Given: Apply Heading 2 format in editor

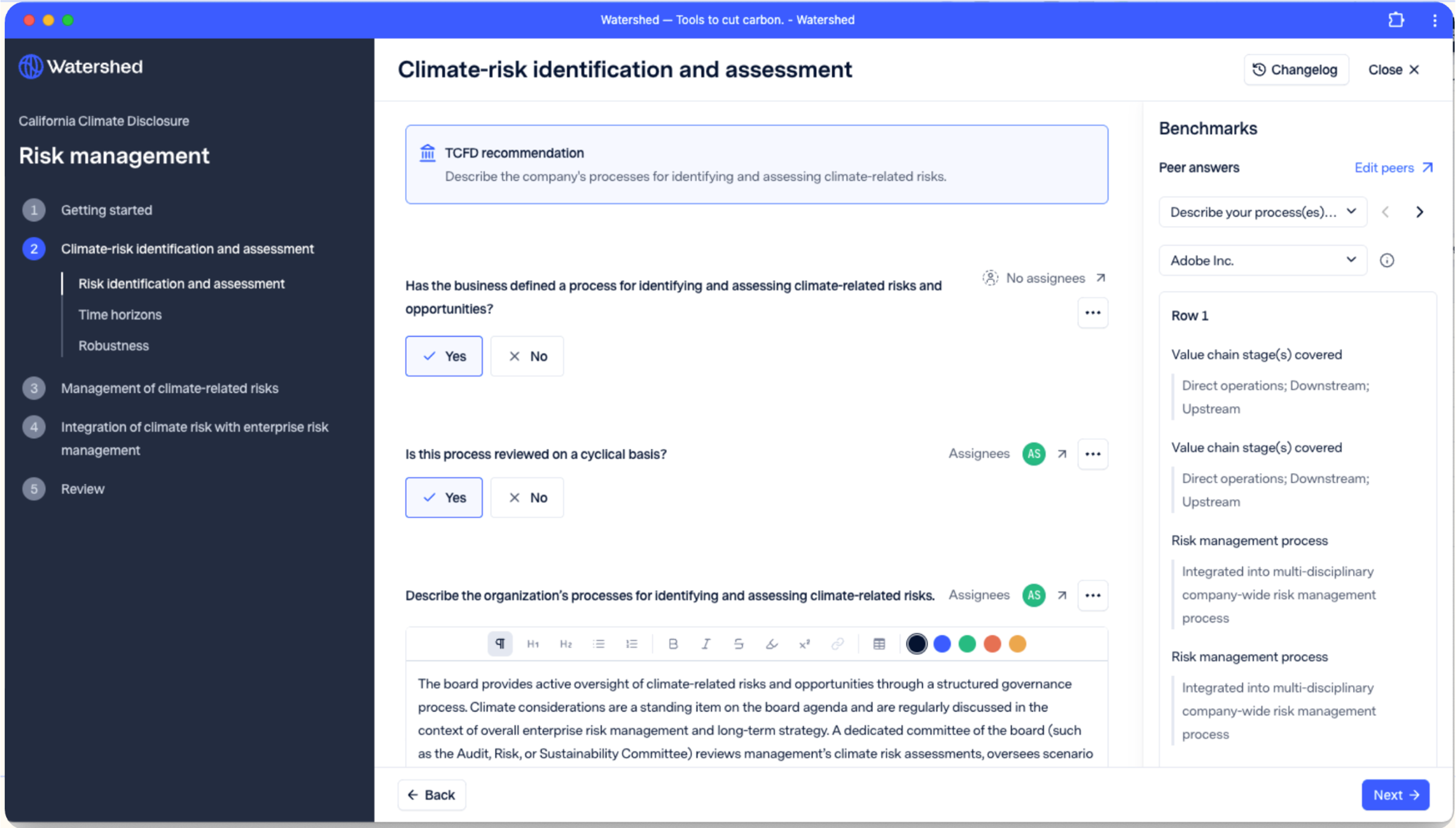Looking at the screenshot, I should click(x=565, y=644).
